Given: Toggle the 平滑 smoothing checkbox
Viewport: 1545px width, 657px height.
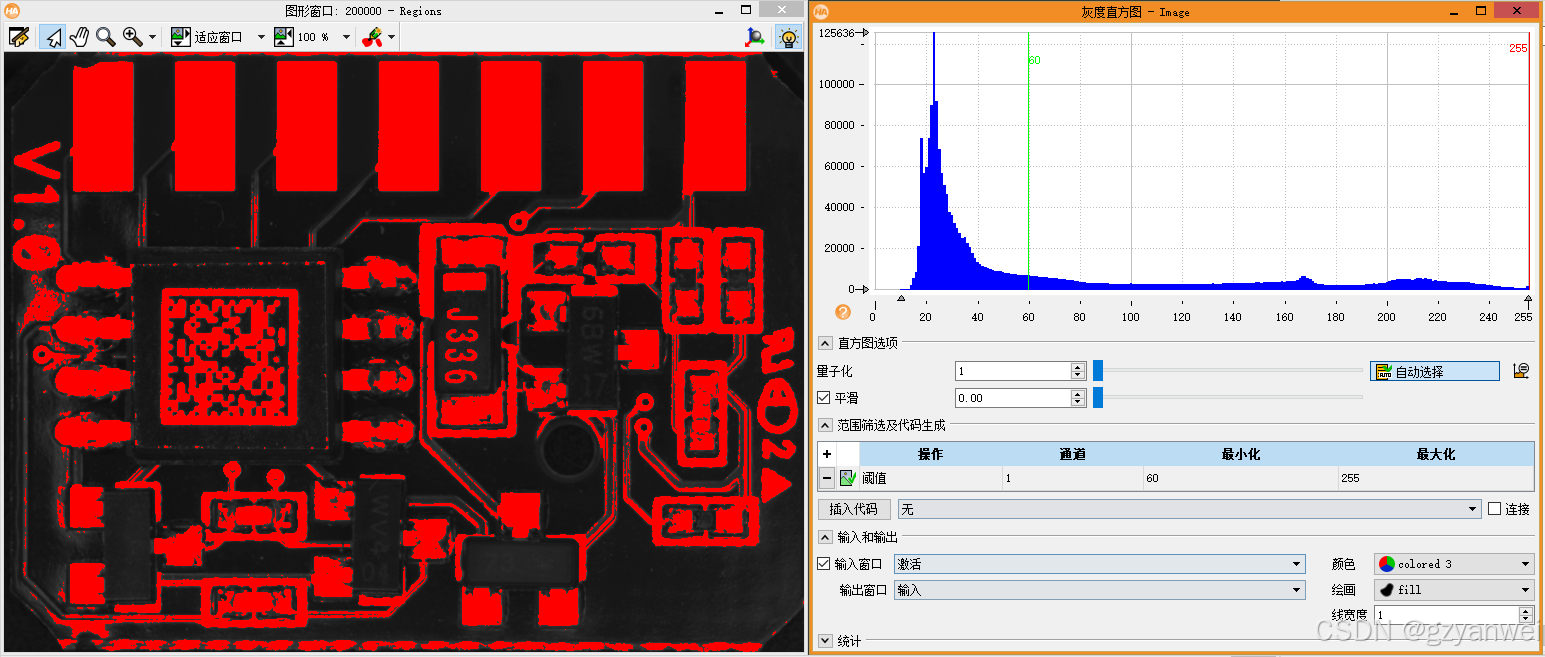Looking at the screenshot, I should pos(824,398).
